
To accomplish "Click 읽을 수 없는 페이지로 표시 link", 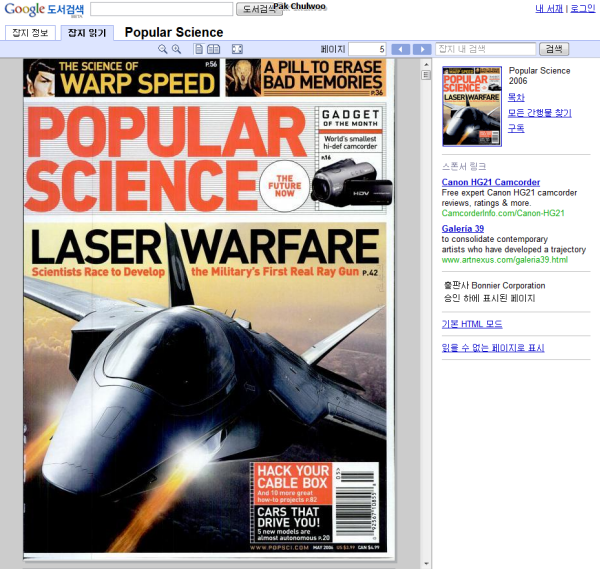I will (493, 348).
